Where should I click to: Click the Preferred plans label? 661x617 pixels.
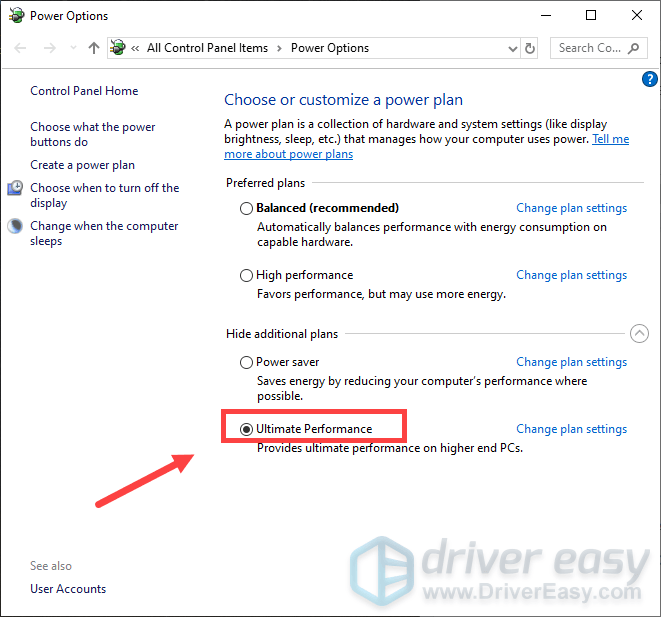coord(265,183)
